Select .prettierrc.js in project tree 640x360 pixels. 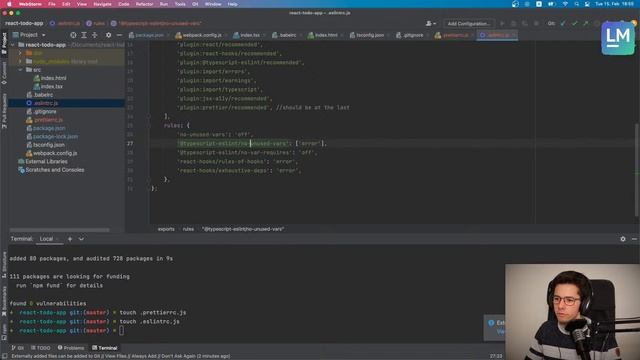(x=48, y=120)
